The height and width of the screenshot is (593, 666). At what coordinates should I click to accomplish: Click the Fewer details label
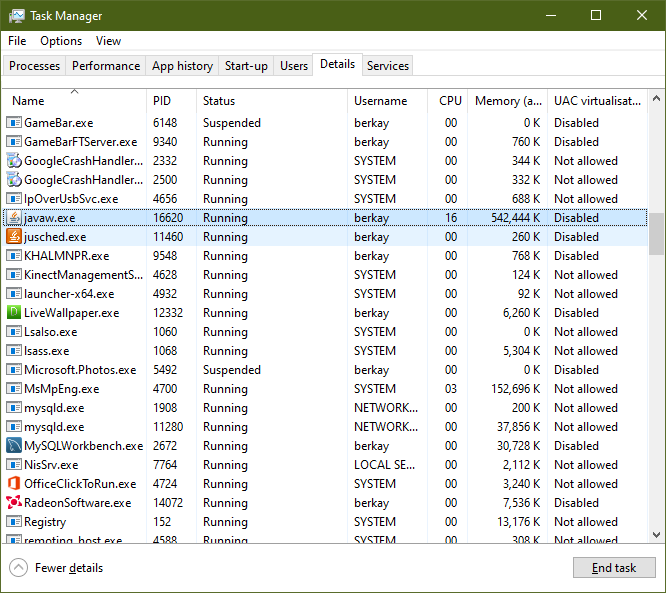(69, 568)
